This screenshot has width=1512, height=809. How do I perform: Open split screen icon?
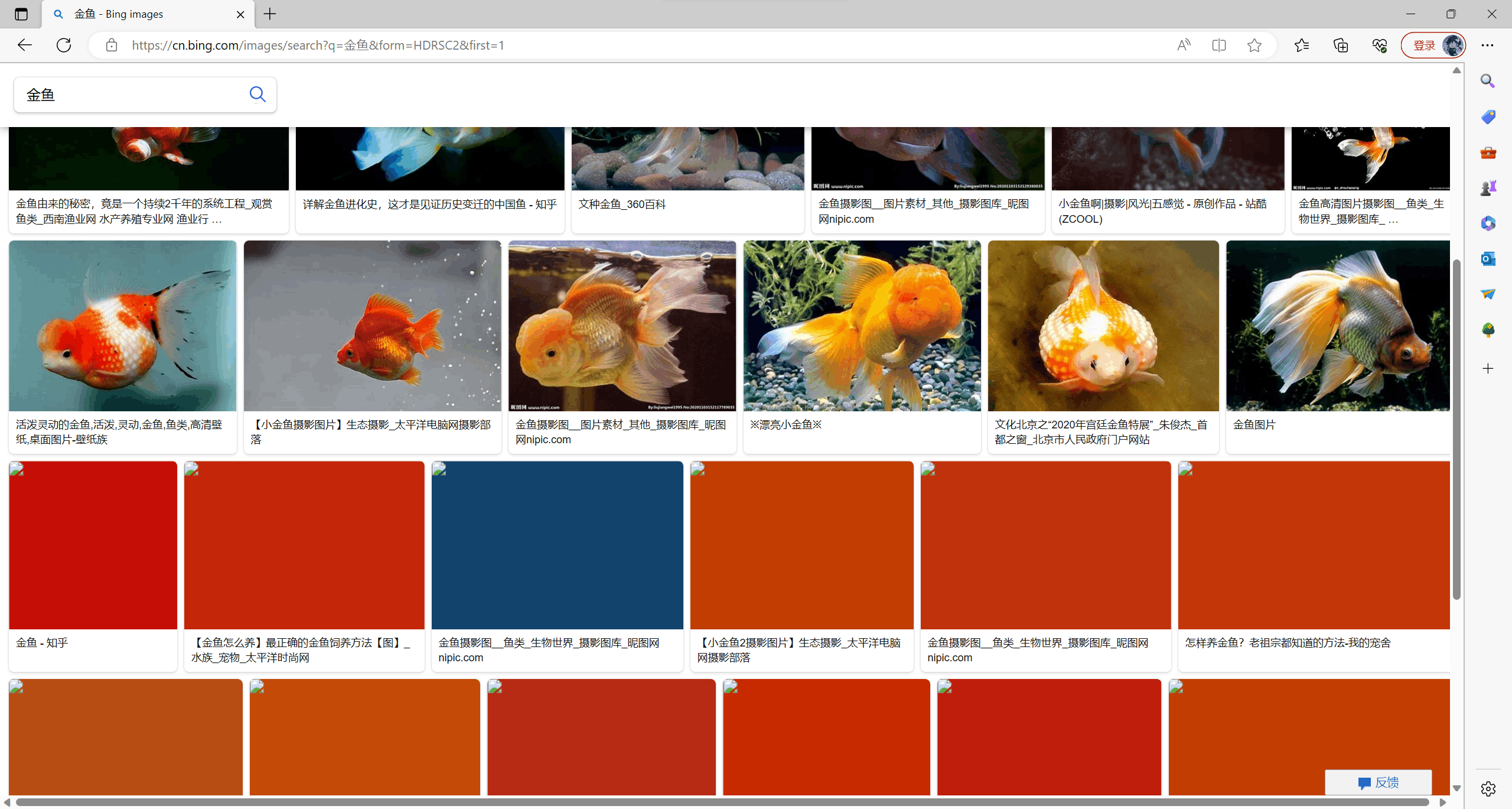click(x=1219, y=45)
